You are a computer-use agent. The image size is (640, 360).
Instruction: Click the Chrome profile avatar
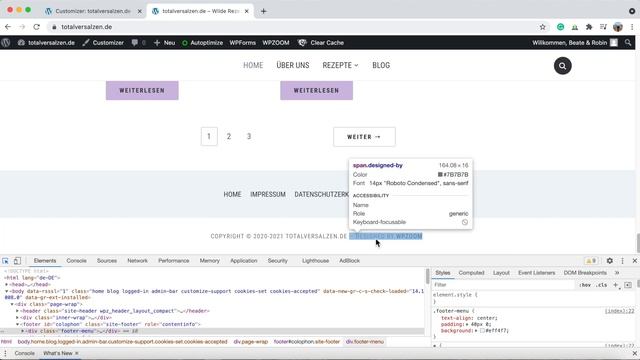pos(618,27)
